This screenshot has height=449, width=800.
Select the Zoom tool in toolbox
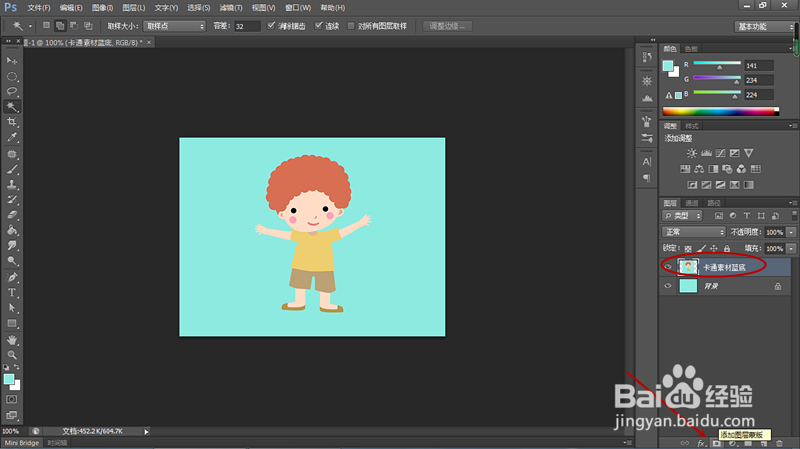coord(12,355)
